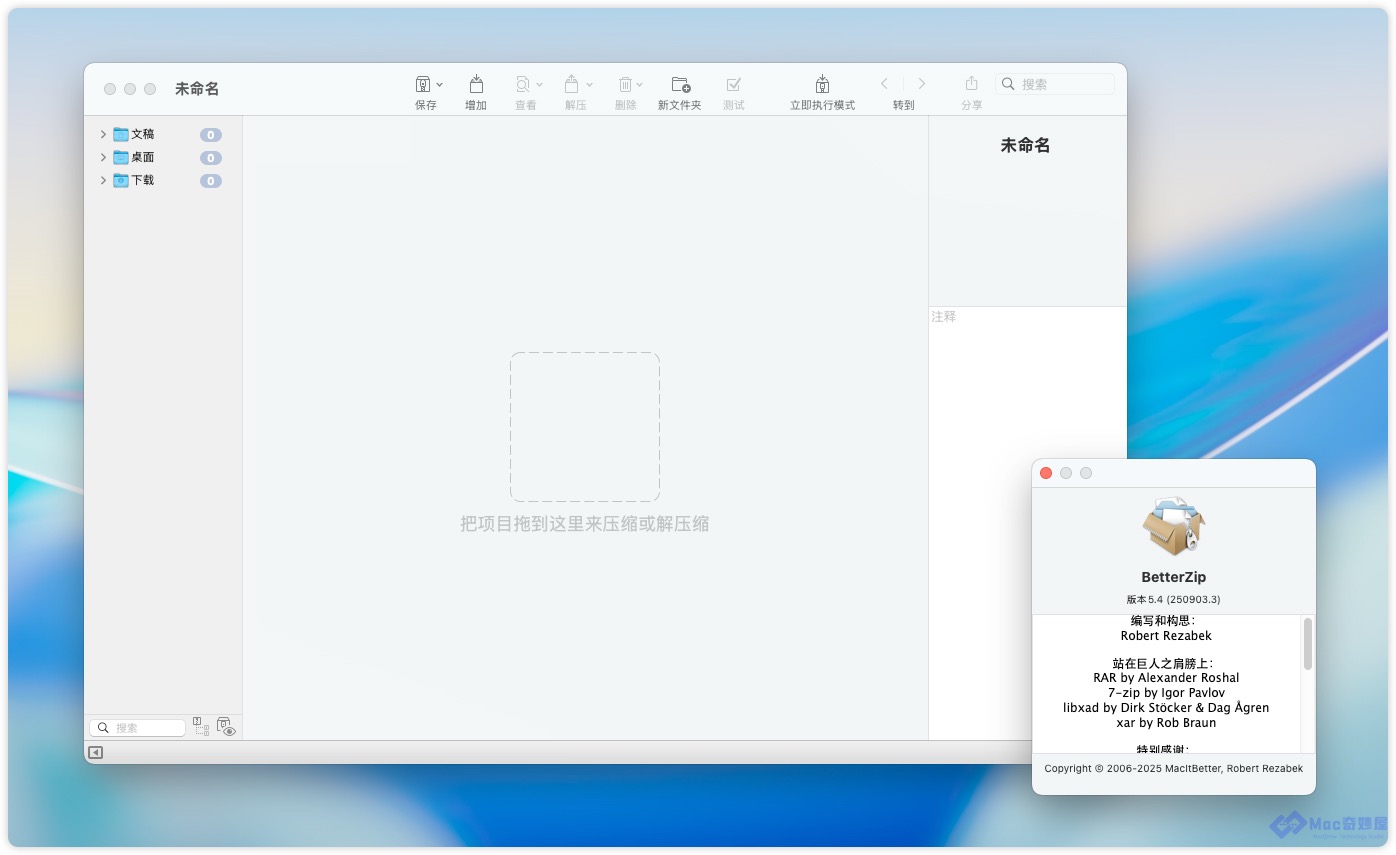Click the 未命名 title in info panel
Image resolution: width=1396 pixels, height=855 pixels.
1026,146
